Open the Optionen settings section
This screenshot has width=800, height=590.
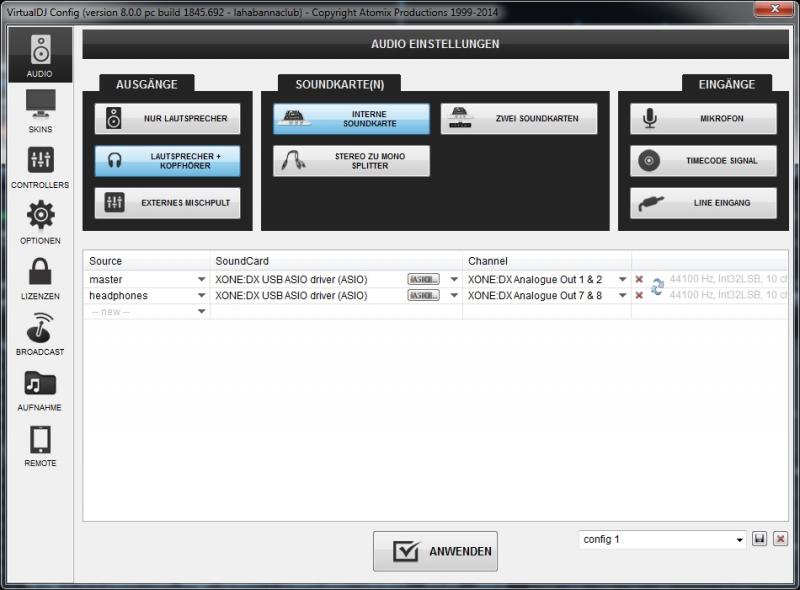(40, 223)
